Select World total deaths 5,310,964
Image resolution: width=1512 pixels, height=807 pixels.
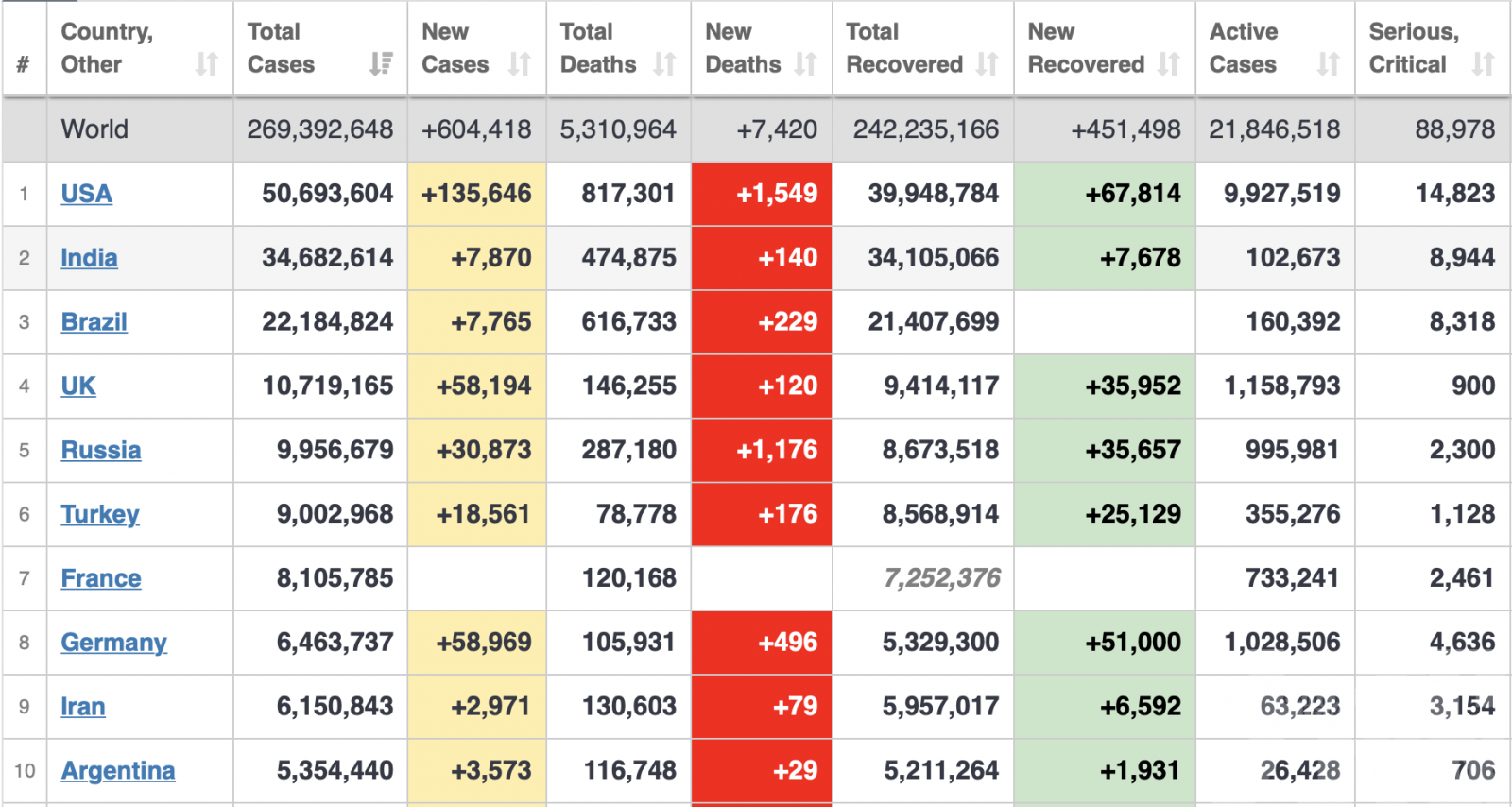pyautogui.click(x=618, y=129)
